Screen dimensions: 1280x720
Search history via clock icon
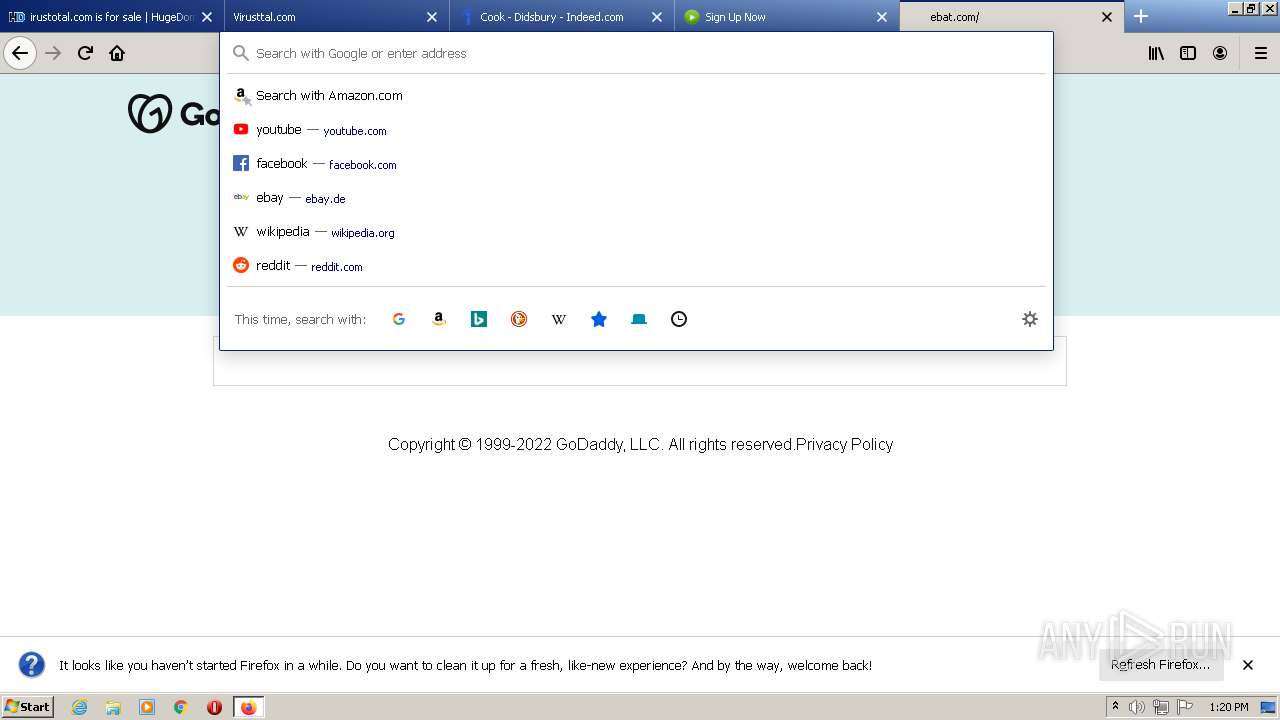click(679, 319)
